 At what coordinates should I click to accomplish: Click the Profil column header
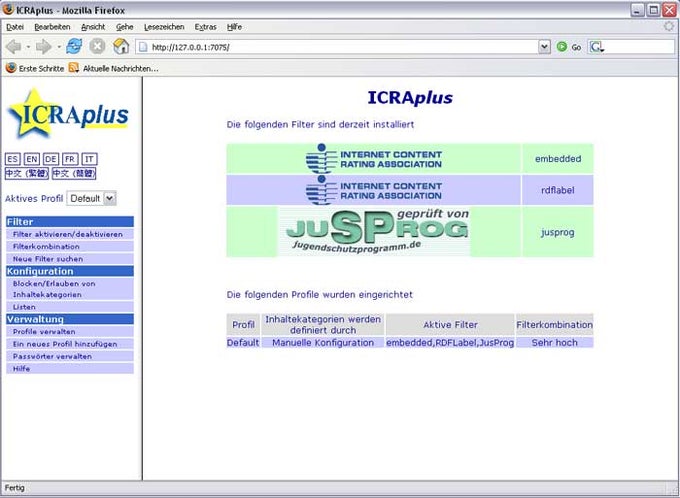tap(243, 324)
